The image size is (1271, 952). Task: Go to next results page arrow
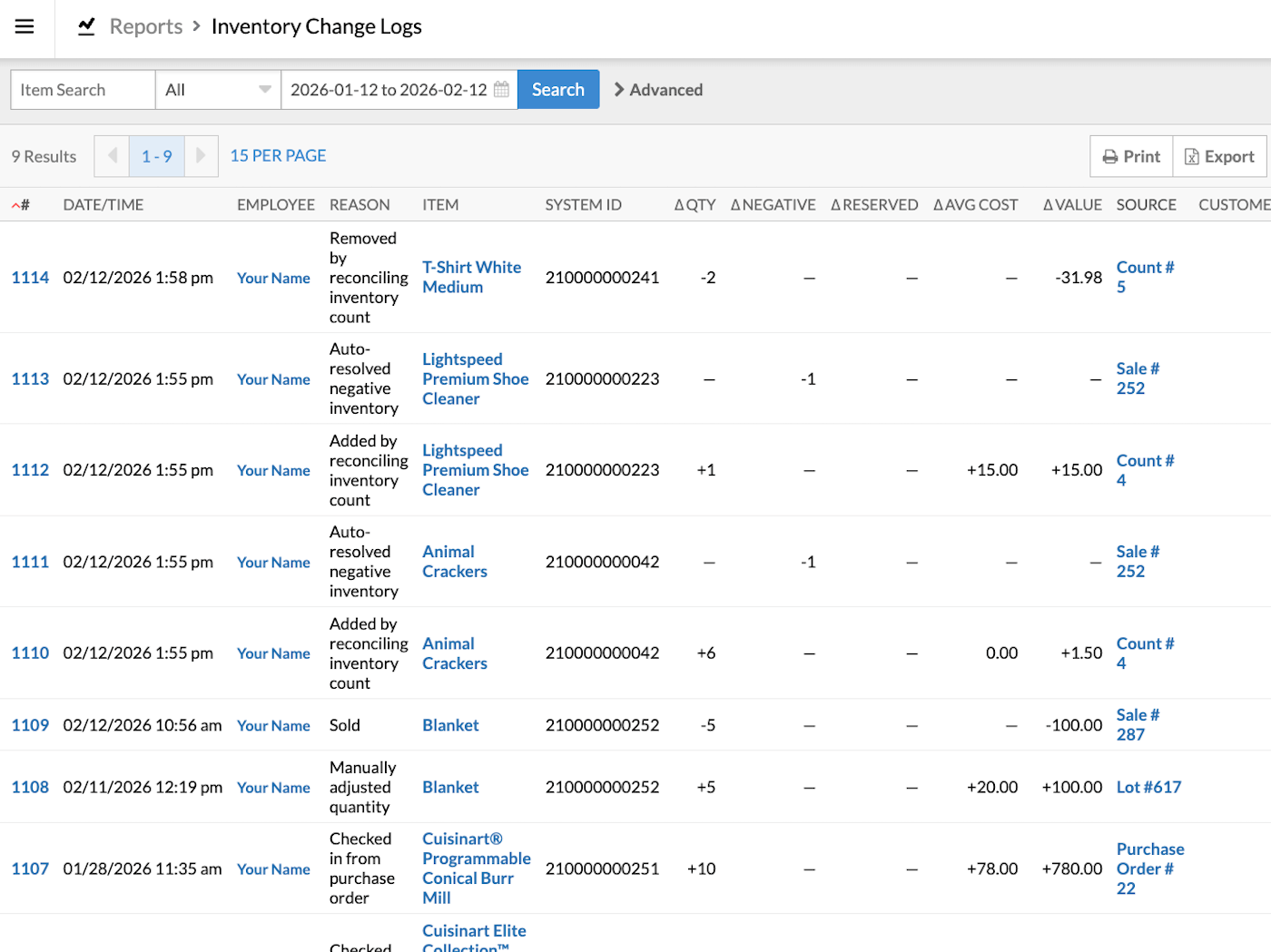tap(201, 156)
